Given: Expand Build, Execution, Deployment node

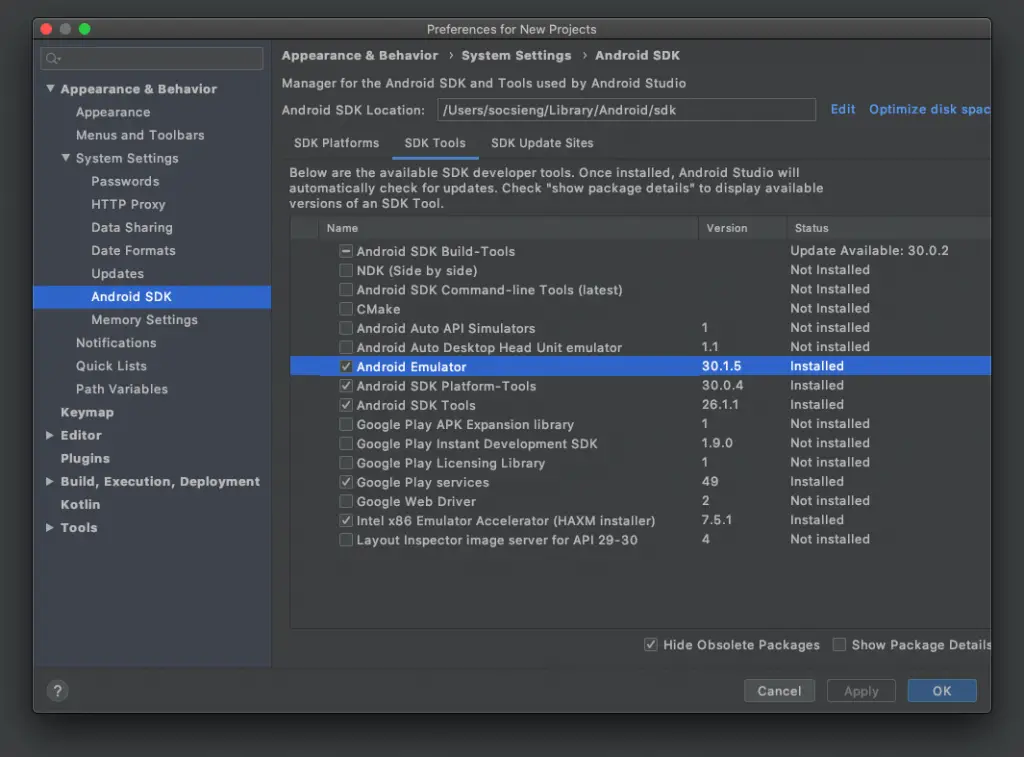Looking at the screenshot, I should pyautogui.click(x=50, y=481).
